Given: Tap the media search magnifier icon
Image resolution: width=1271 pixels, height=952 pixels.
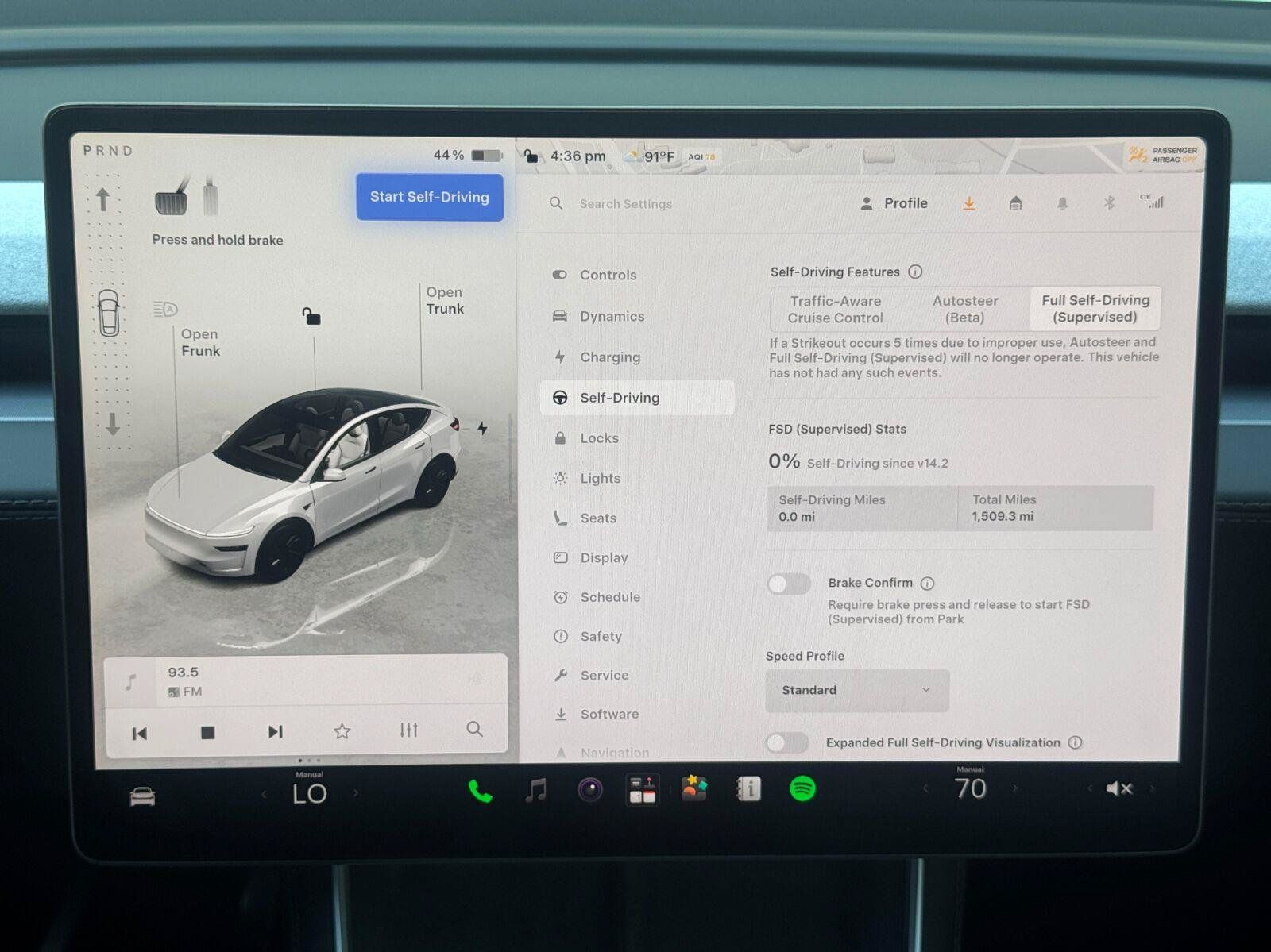Looking at the screenshot, I should pos(474,729).
